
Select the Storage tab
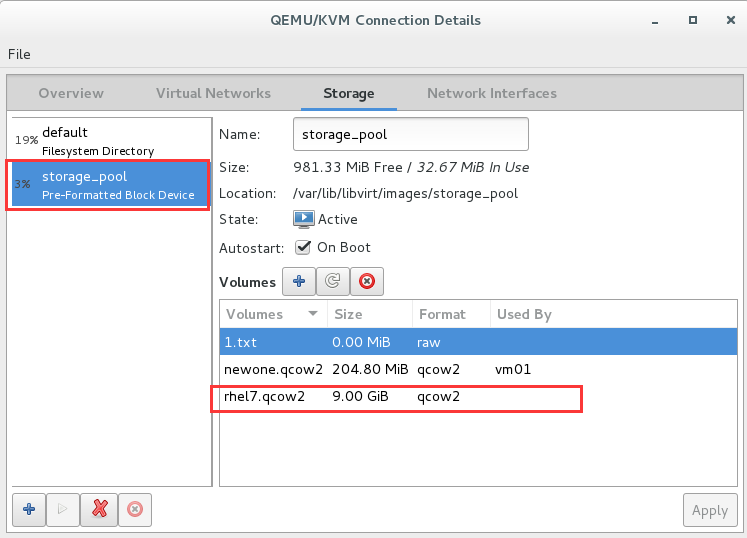(349, 93)
